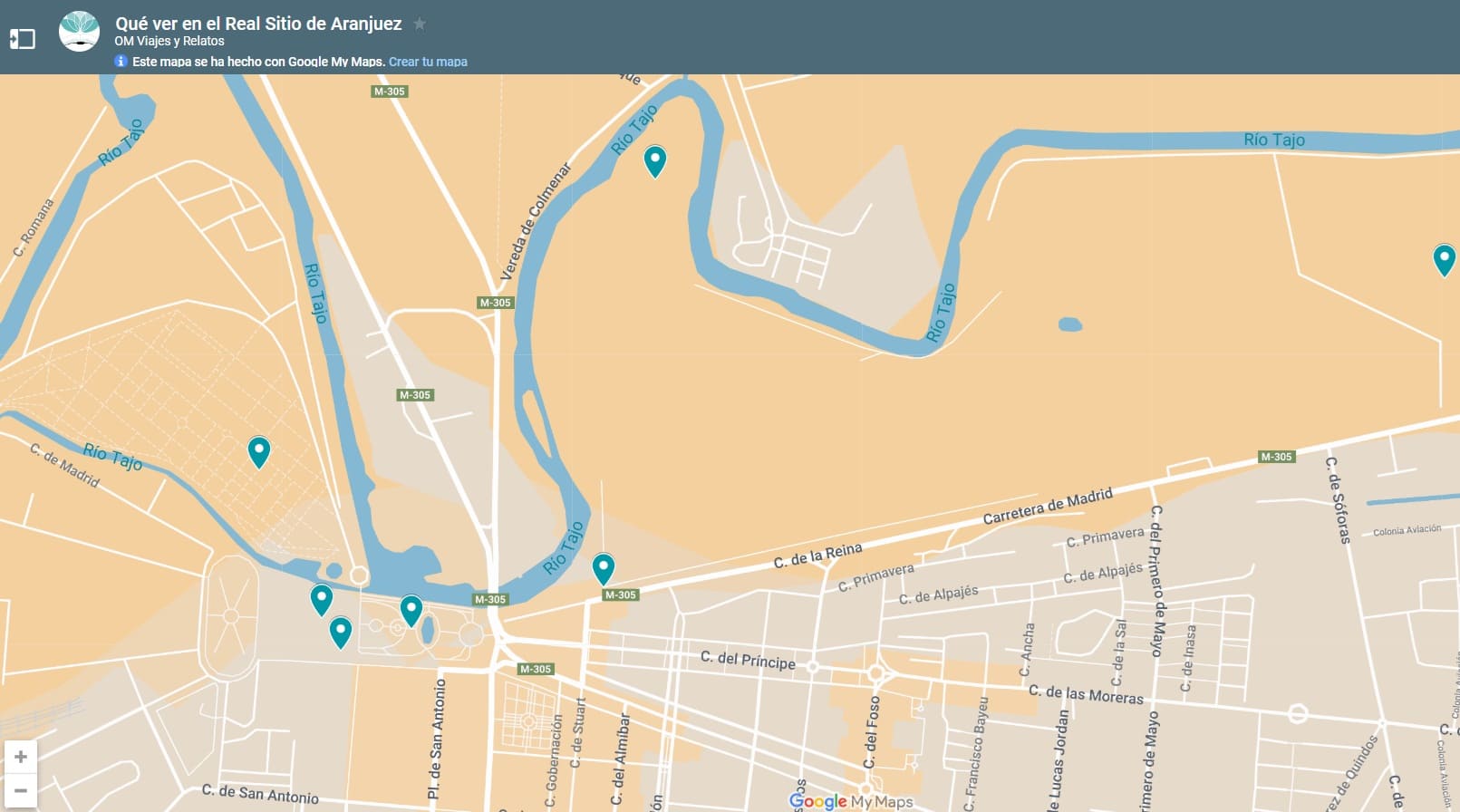This screenshot has width=1460, height=812.
Task: Click the 'C. de la Reina' street label
Action: 818,555
